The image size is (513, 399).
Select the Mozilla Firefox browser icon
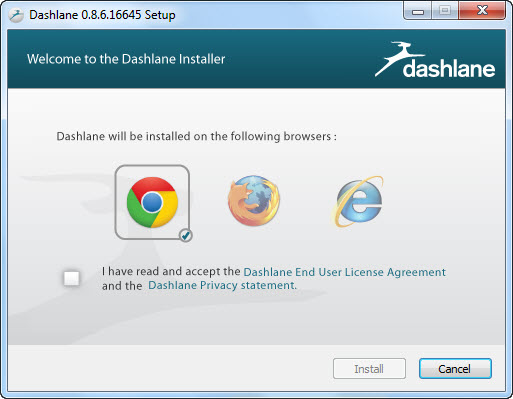(x=254, y=201)
